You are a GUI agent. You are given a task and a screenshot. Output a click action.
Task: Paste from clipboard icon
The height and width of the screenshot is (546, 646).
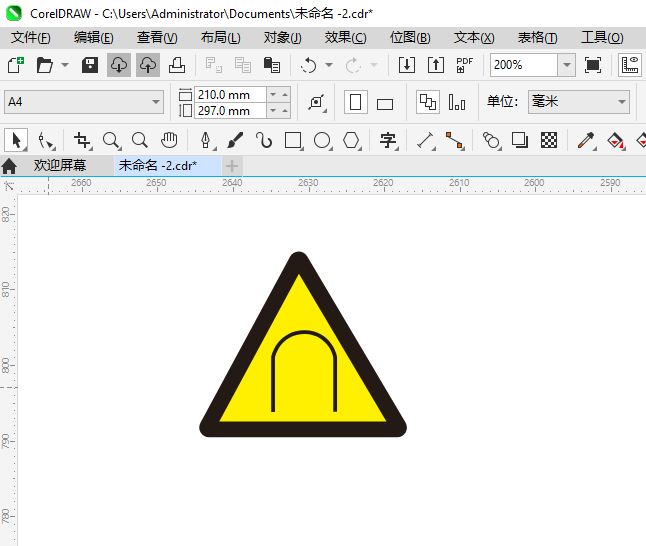[x=272, y=65]
